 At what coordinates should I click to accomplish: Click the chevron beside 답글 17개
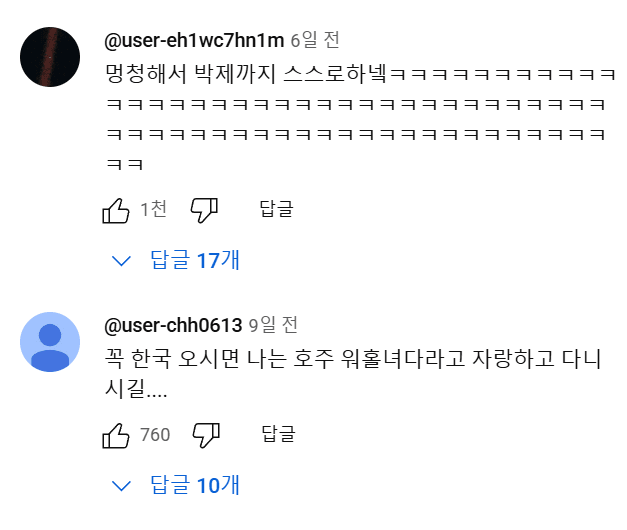122,261
